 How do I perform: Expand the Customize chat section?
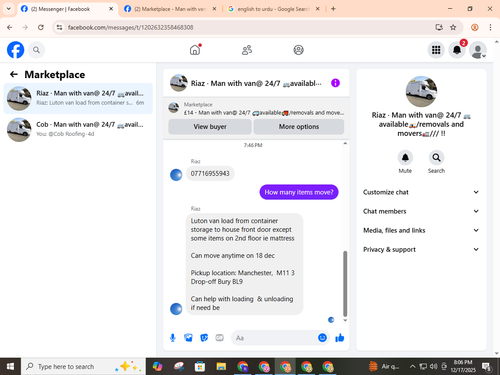pyautogui.click(x=421, y=192)
